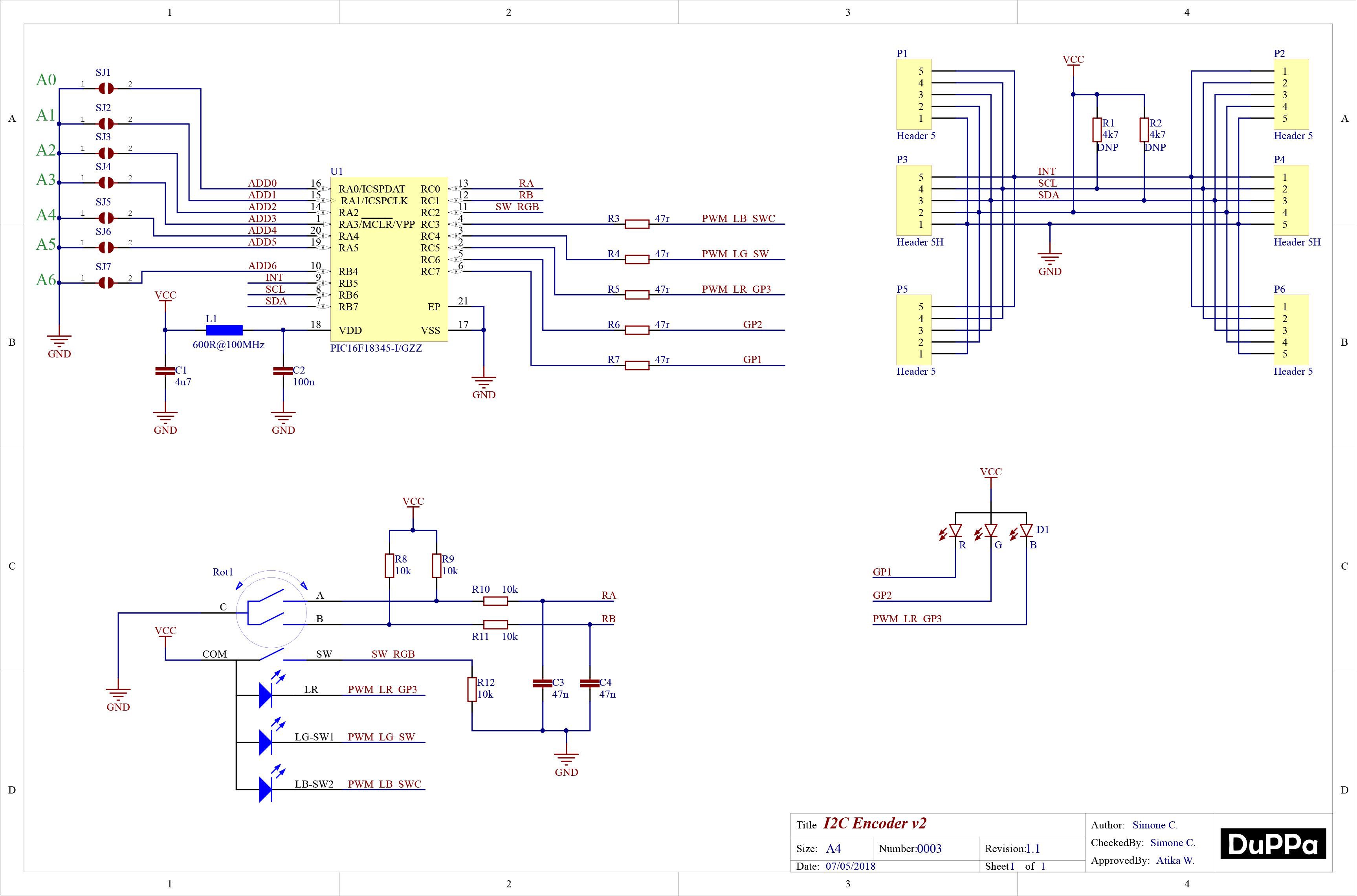This screenshot has height=896, width=1357.
Task: Click the L1 ferrite bead symbol
Action: point(224,330)
